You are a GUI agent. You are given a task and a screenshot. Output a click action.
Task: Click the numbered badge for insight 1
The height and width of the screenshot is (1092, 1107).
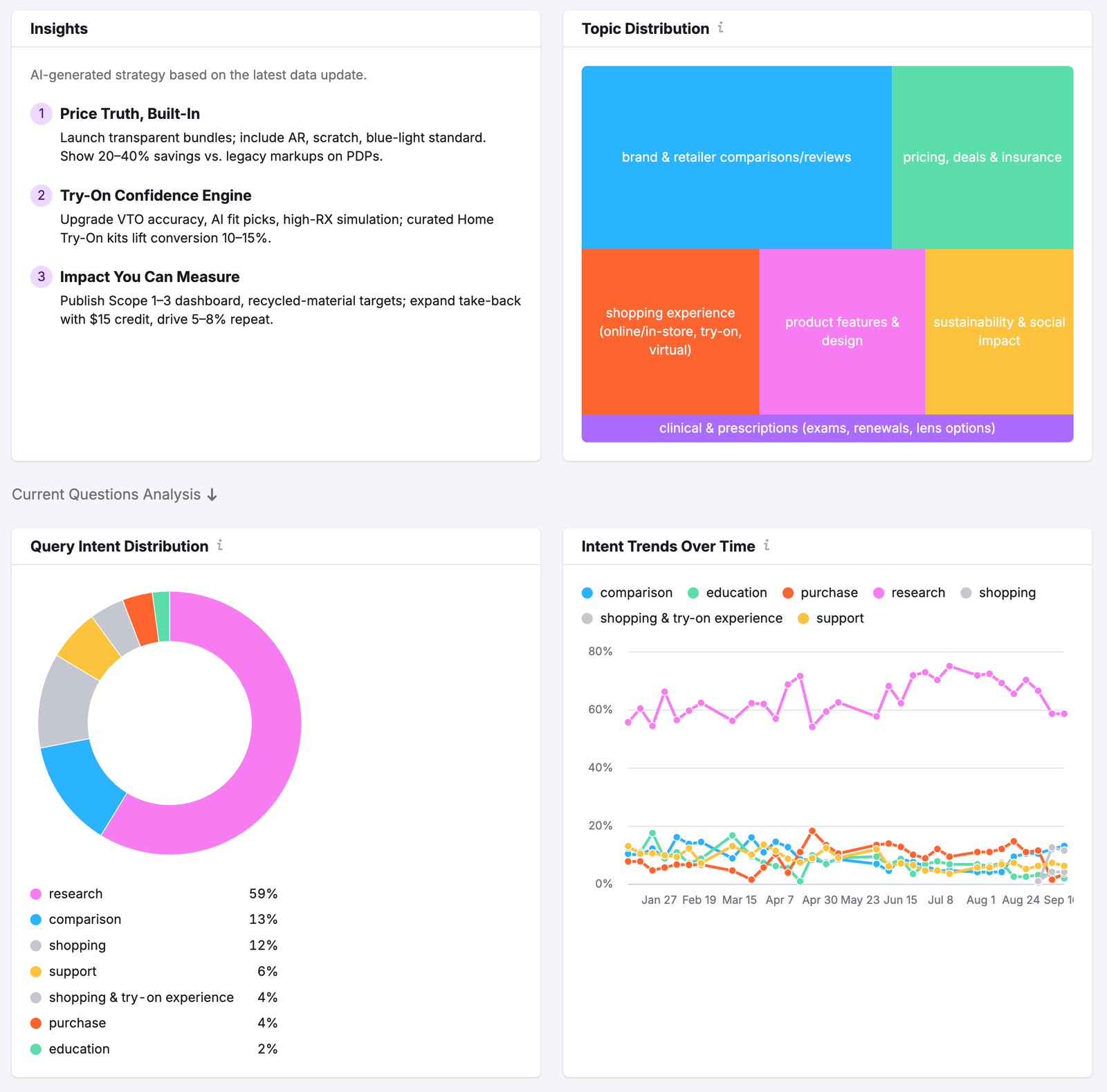point(41,113)
